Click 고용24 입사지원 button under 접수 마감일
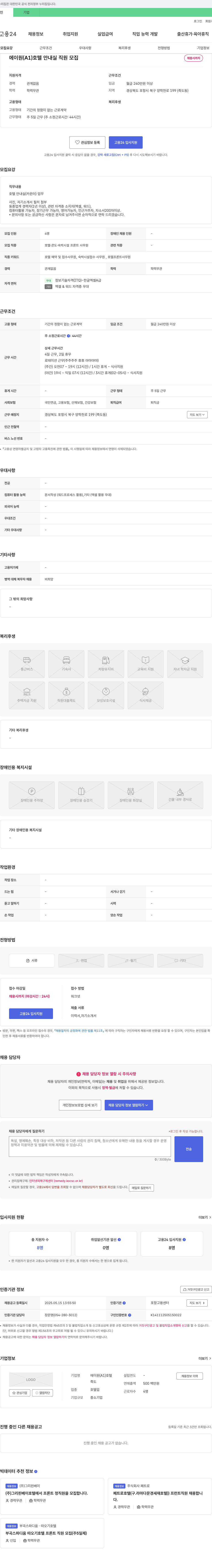This screenshot has width=212, height=1568. point(31,1013)
